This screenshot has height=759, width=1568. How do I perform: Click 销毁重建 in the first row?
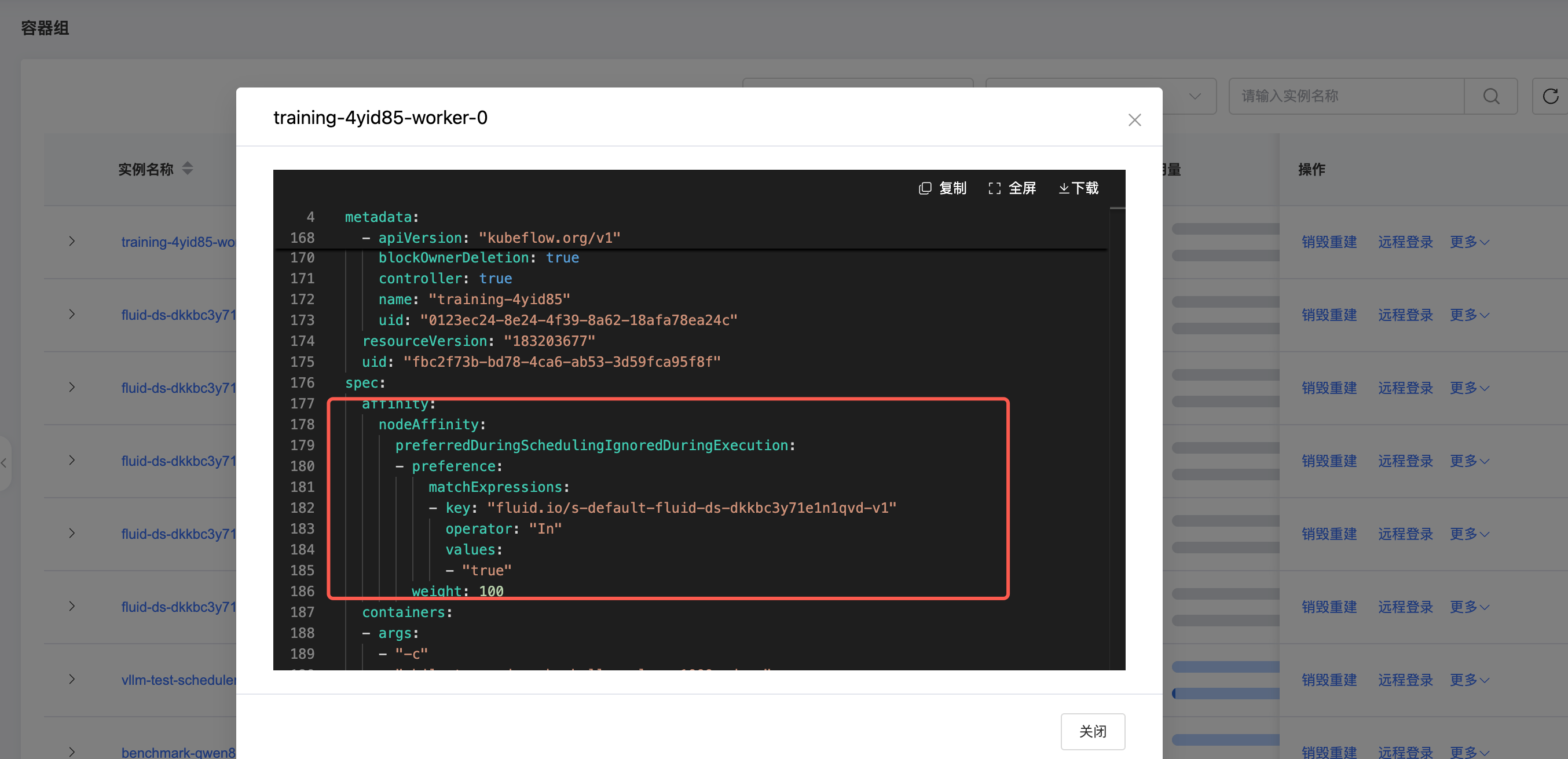[1329, 242]
